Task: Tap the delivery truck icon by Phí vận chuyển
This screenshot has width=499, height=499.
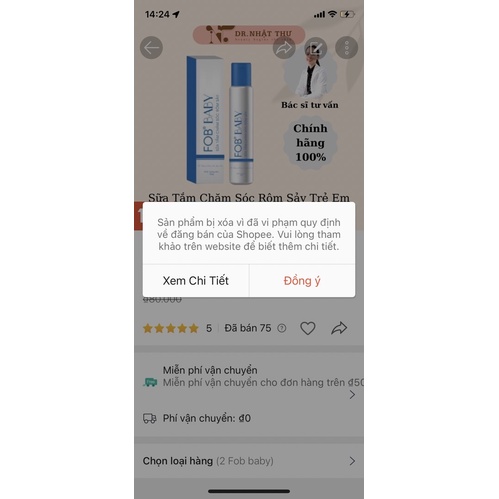Action: (150, 418)
